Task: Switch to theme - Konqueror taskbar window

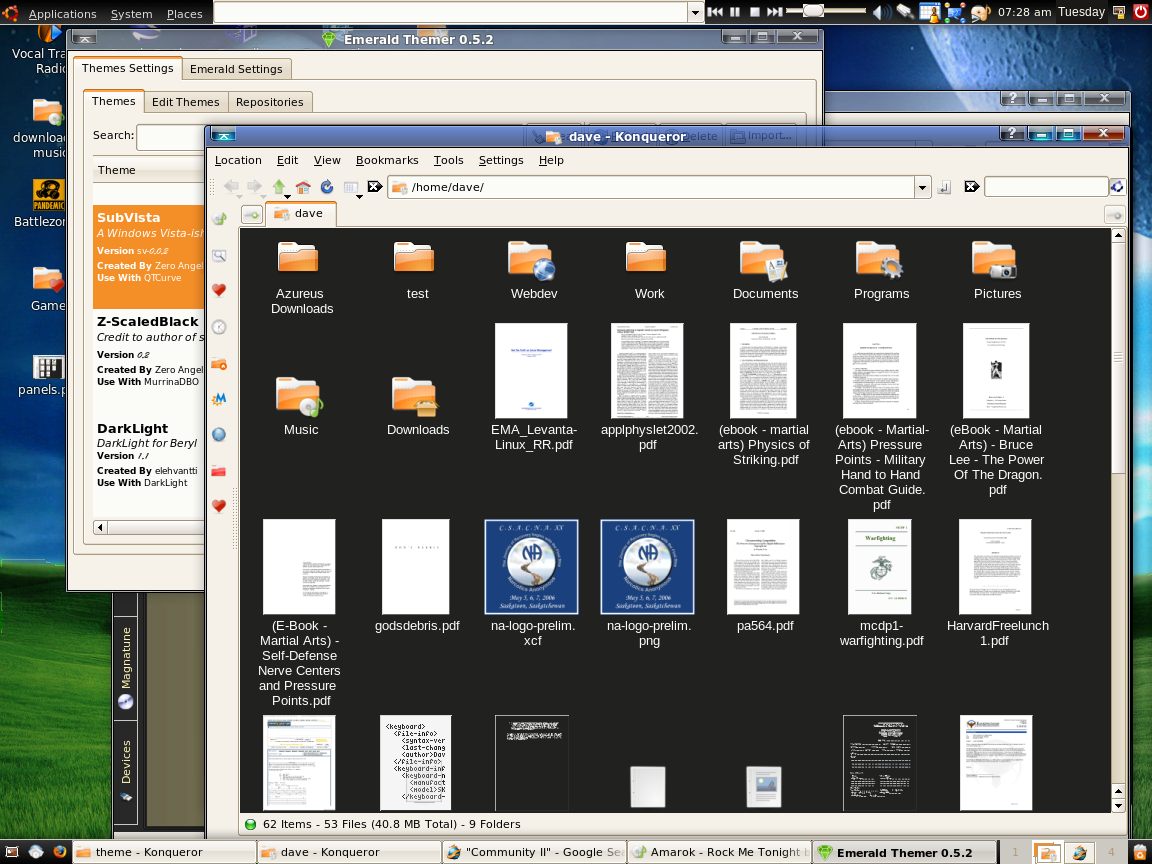Action: (x=164, y=852)
